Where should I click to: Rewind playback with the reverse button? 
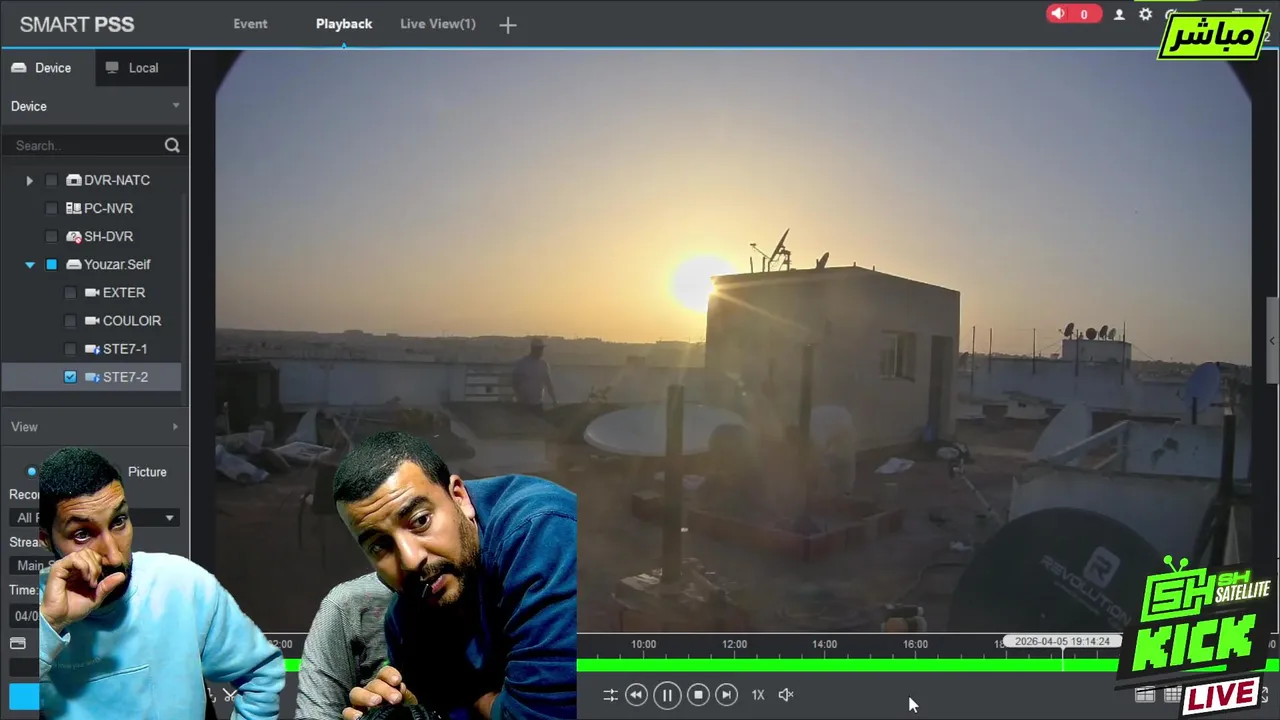pyautogui.click(x=636, y=694)
